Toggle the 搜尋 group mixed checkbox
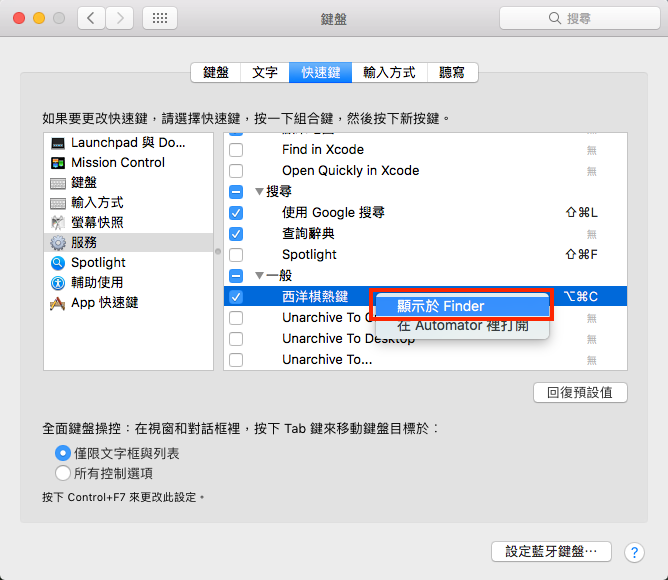668x580 pixels. 236,192
